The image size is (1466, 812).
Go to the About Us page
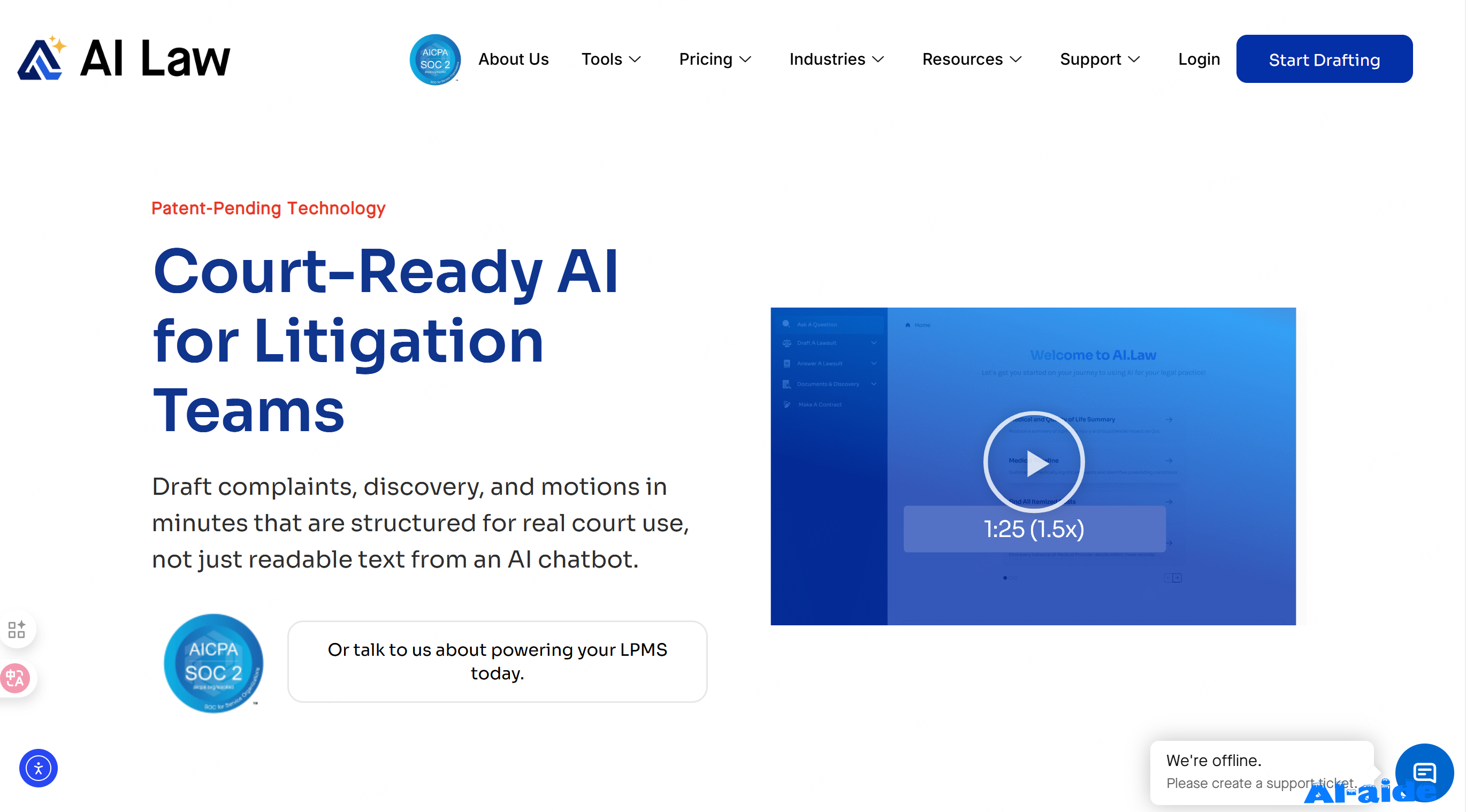click(513, 59)
